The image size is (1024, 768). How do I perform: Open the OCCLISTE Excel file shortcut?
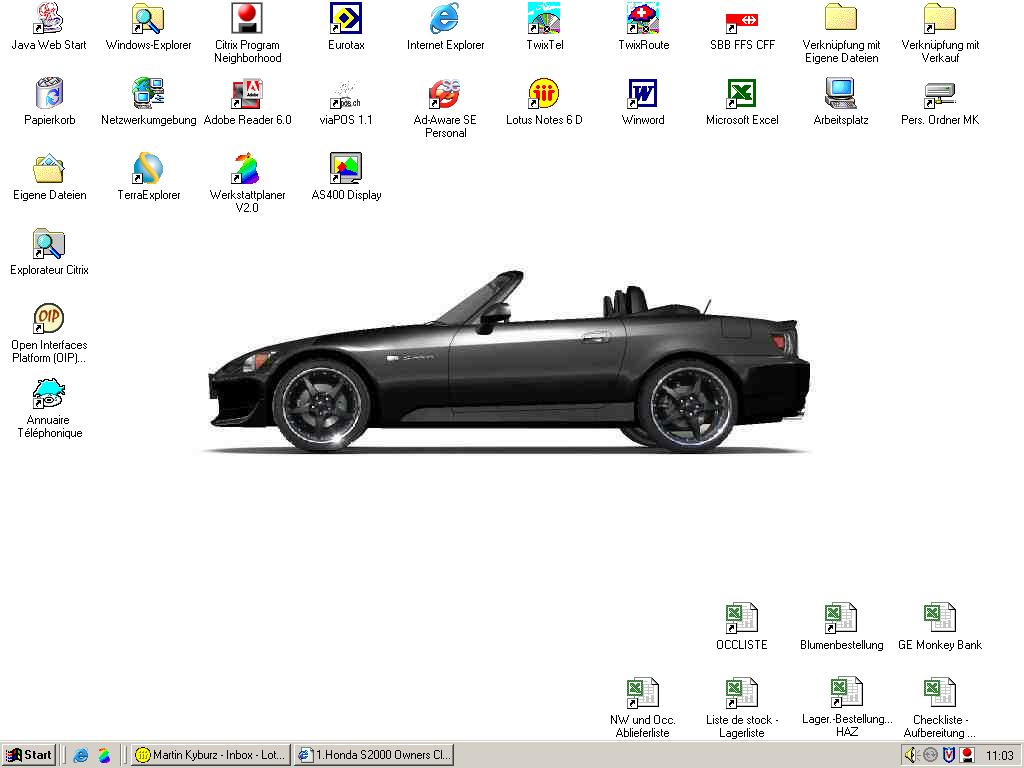click(x=741, y=619)
